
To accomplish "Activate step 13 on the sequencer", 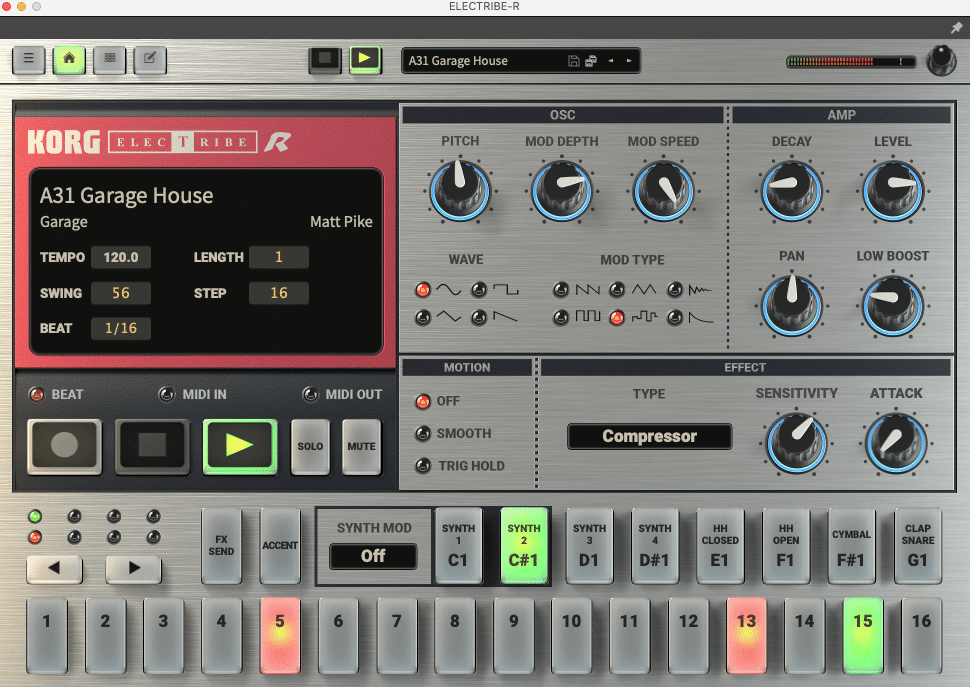I will coord(746,635).
